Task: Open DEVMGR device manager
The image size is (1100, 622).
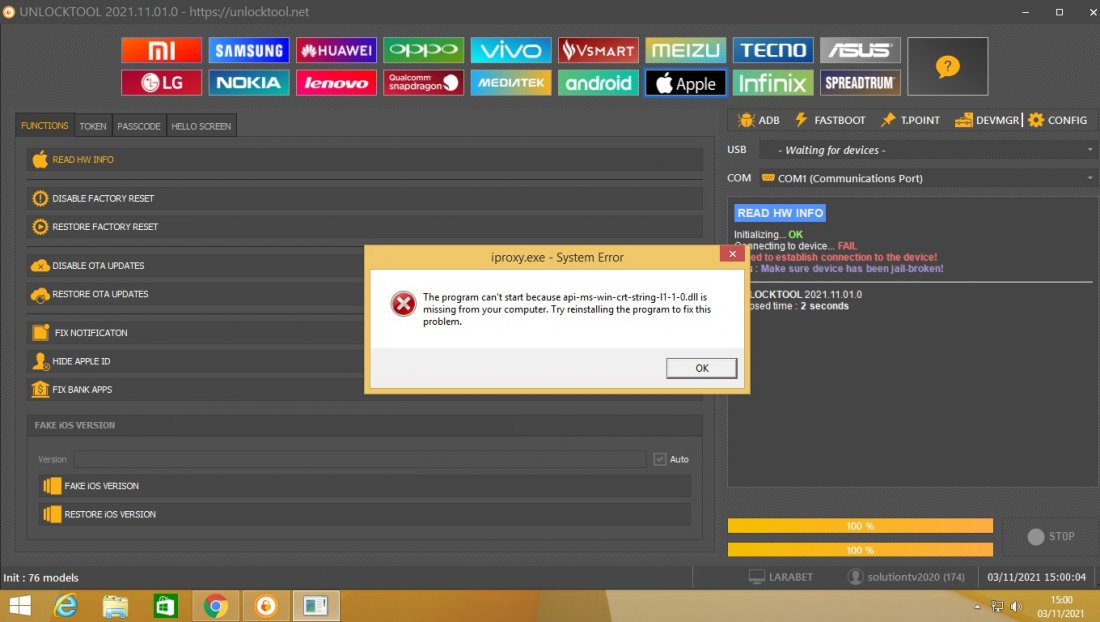Action: (987, 120)
